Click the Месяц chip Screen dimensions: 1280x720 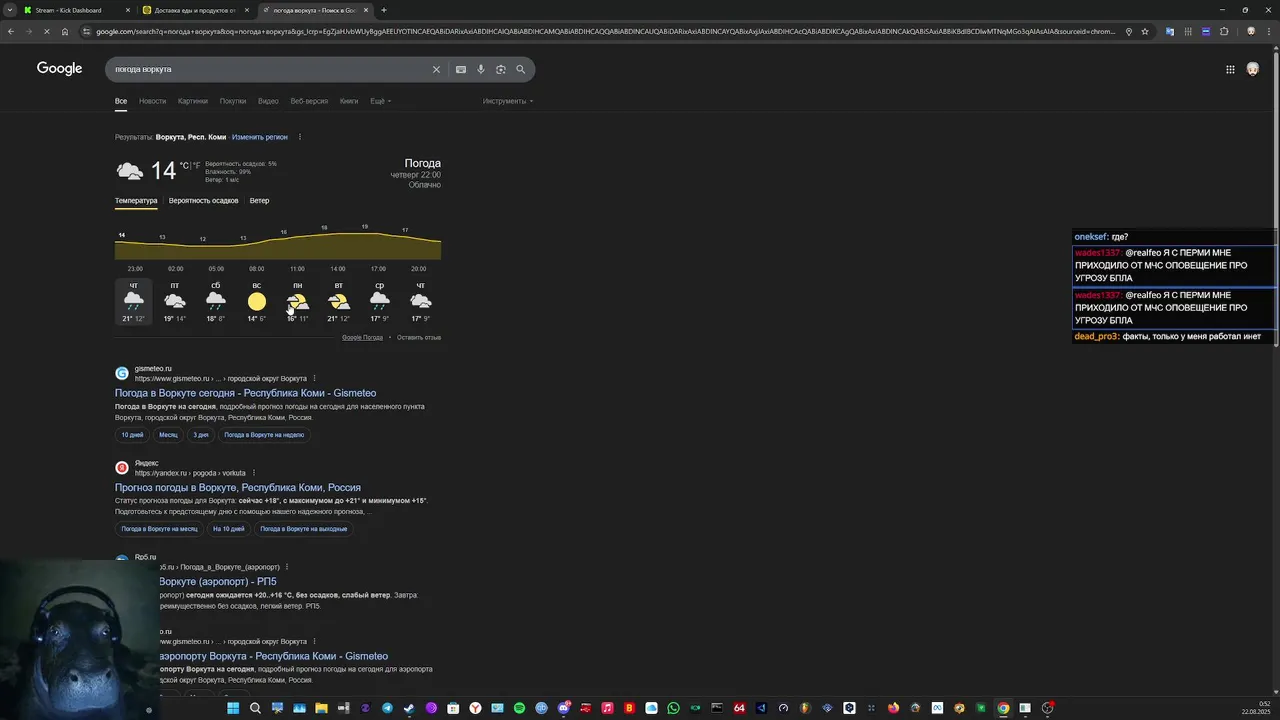point(168,435)
